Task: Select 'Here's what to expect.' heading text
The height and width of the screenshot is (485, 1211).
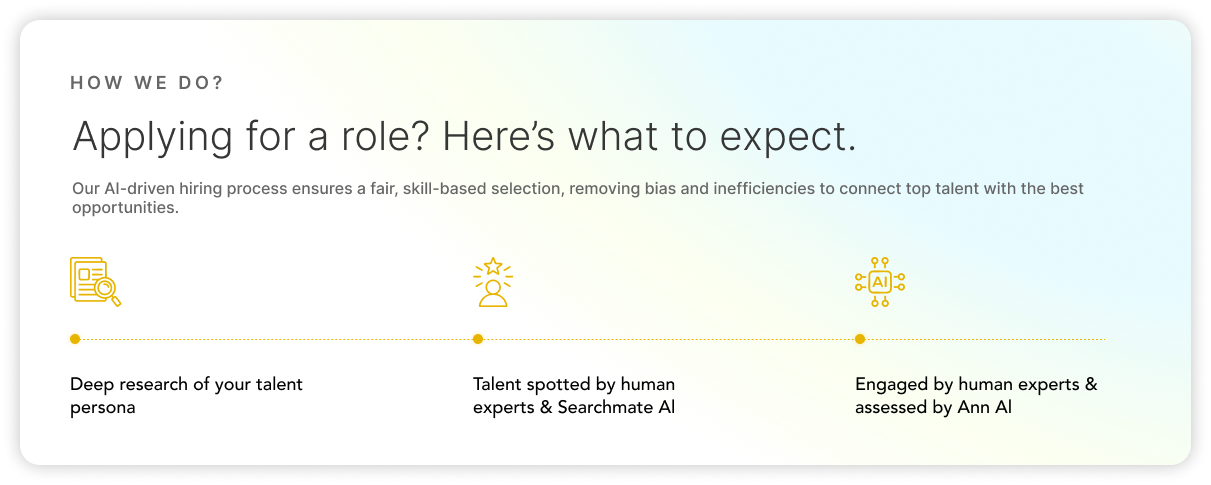Action: click(x=650, y=136)
